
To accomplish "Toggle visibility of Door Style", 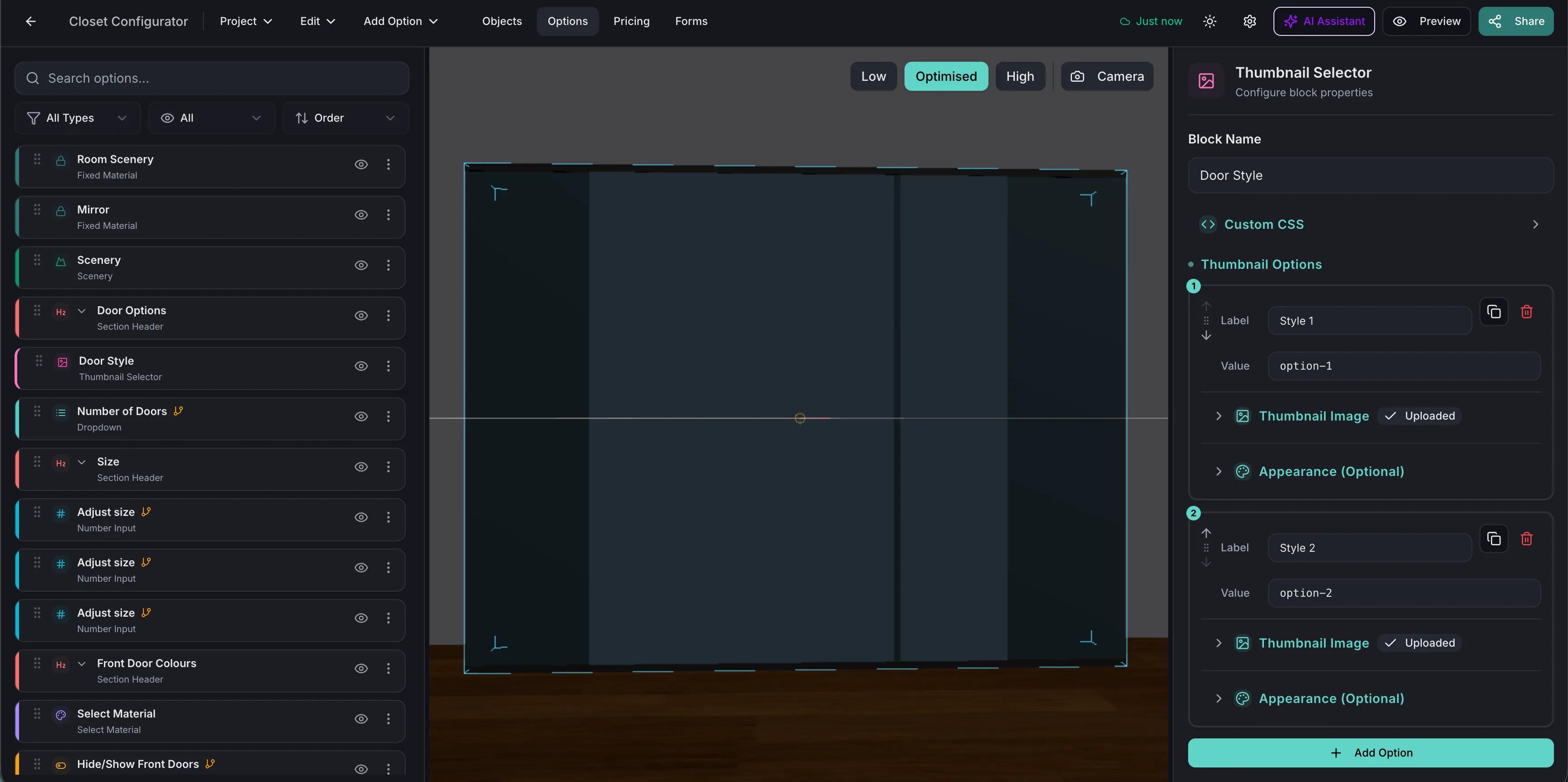I will pos(361,366).
